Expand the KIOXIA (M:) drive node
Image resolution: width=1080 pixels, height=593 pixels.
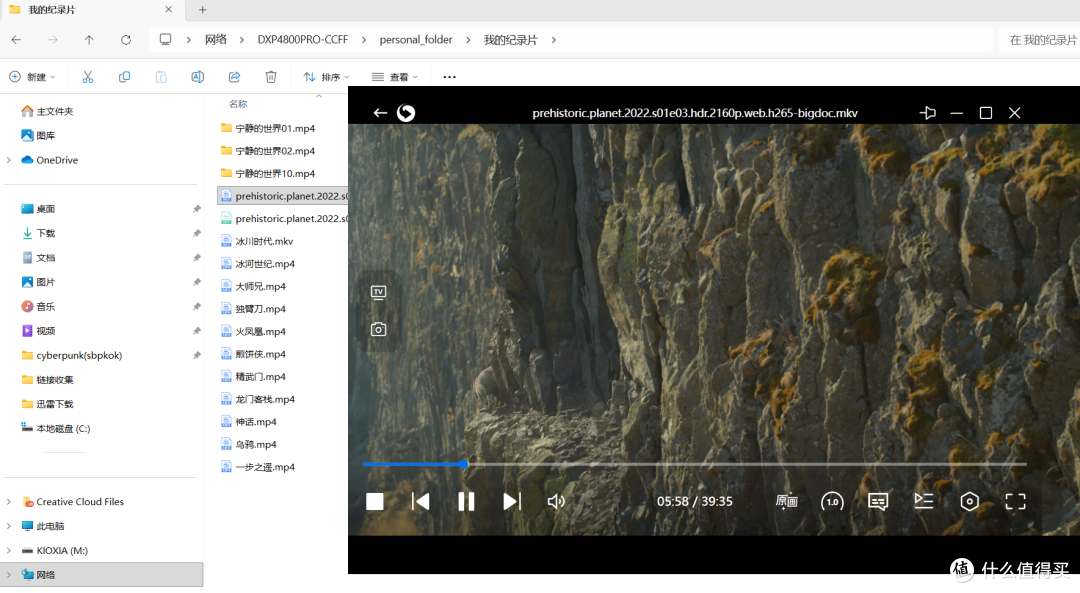tap(9, 550)
